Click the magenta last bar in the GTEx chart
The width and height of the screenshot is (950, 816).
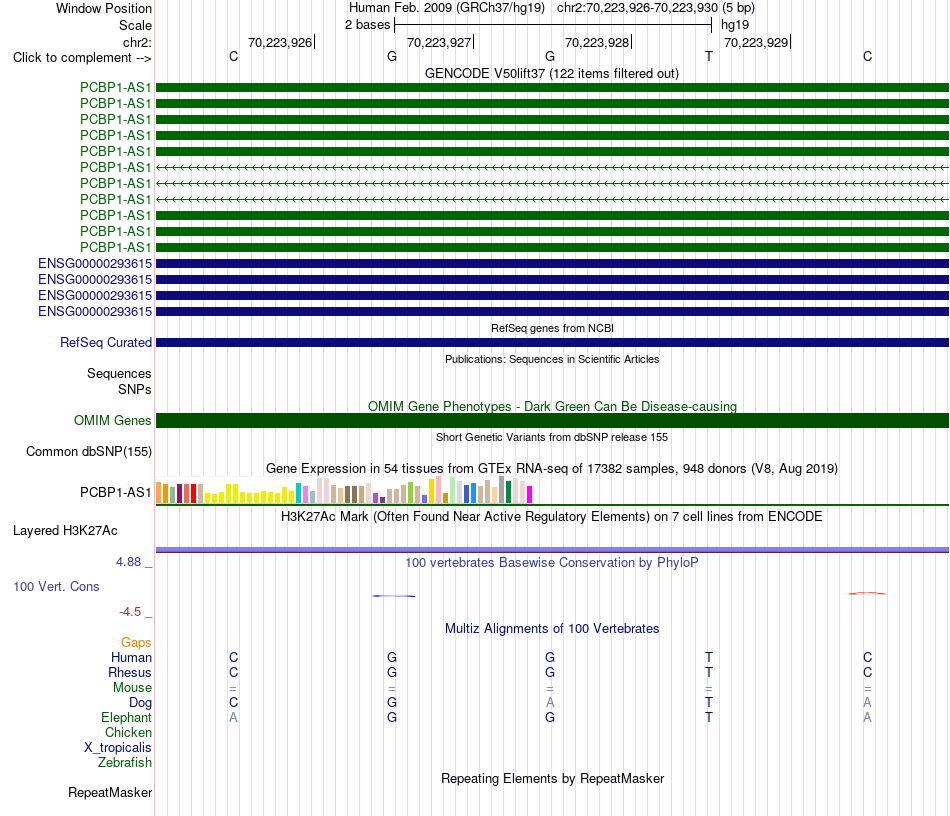[x=530, y=494]
